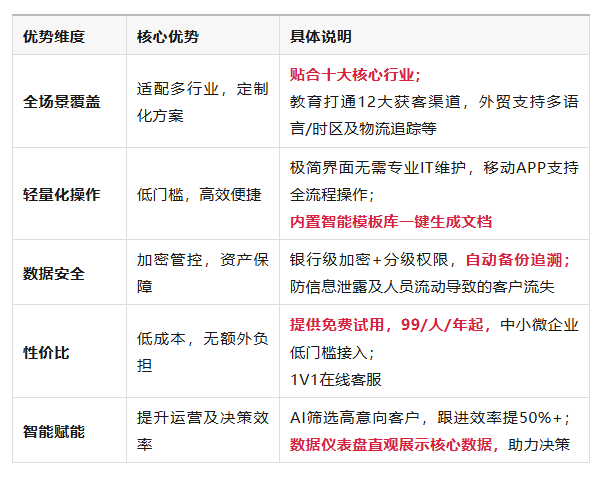
Task: Click red text 自动备份追溯
Action: point(517,260)
